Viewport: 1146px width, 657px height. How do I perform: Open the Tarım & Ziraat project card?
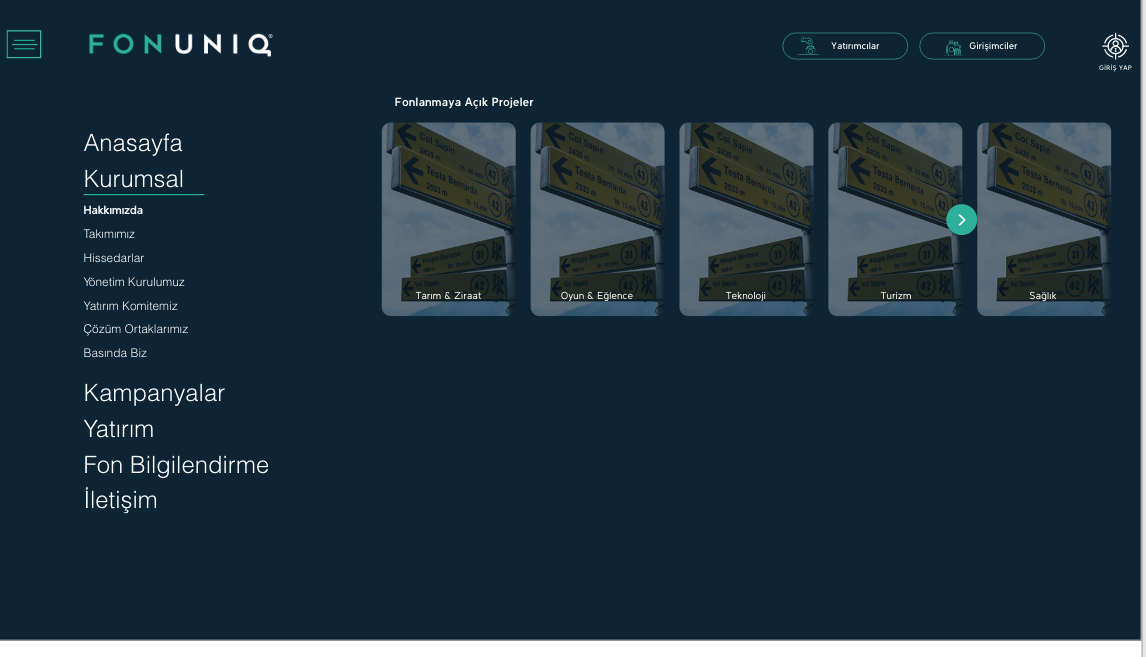tap(448, 220)
